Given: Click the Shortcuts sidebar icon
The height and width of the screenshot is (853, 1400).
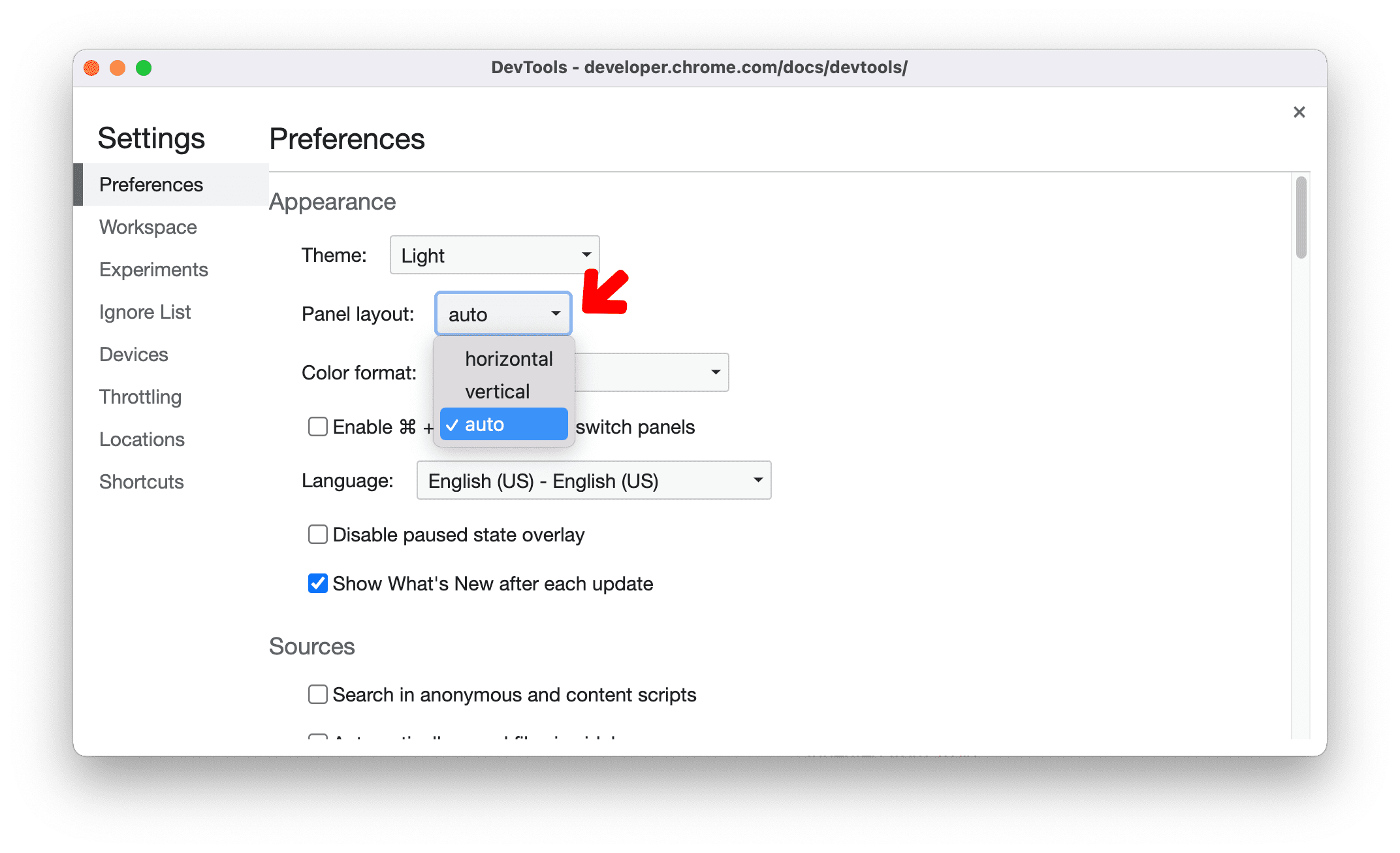Looking at the screenshot, I should point(140,480).
